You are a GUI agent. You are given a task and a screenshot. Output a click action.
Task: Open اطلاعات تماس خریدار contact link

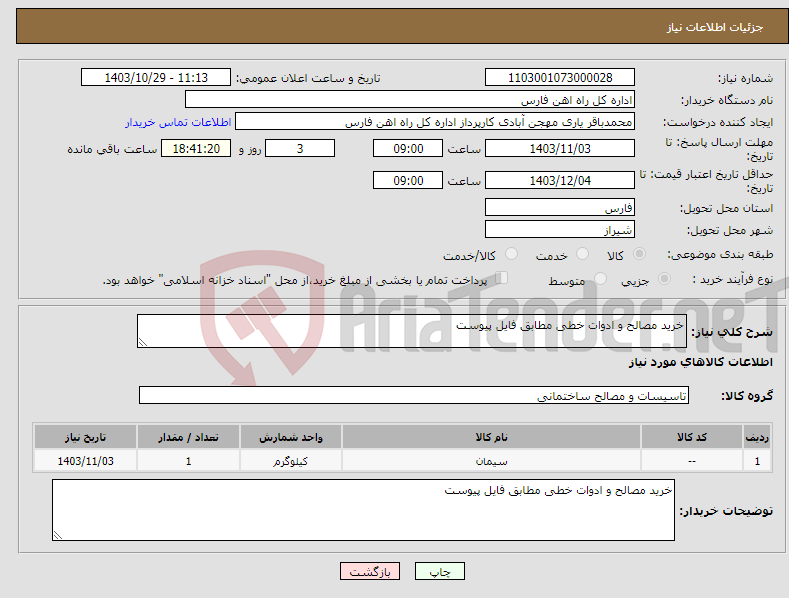click(178, 122)
